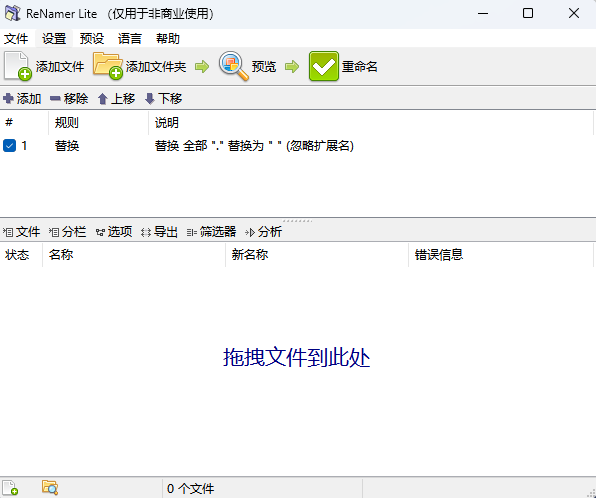Click the 拖拽文件到此处 drop area text
The height and width of the screenshot is (498, 596).
pos(296,358)
